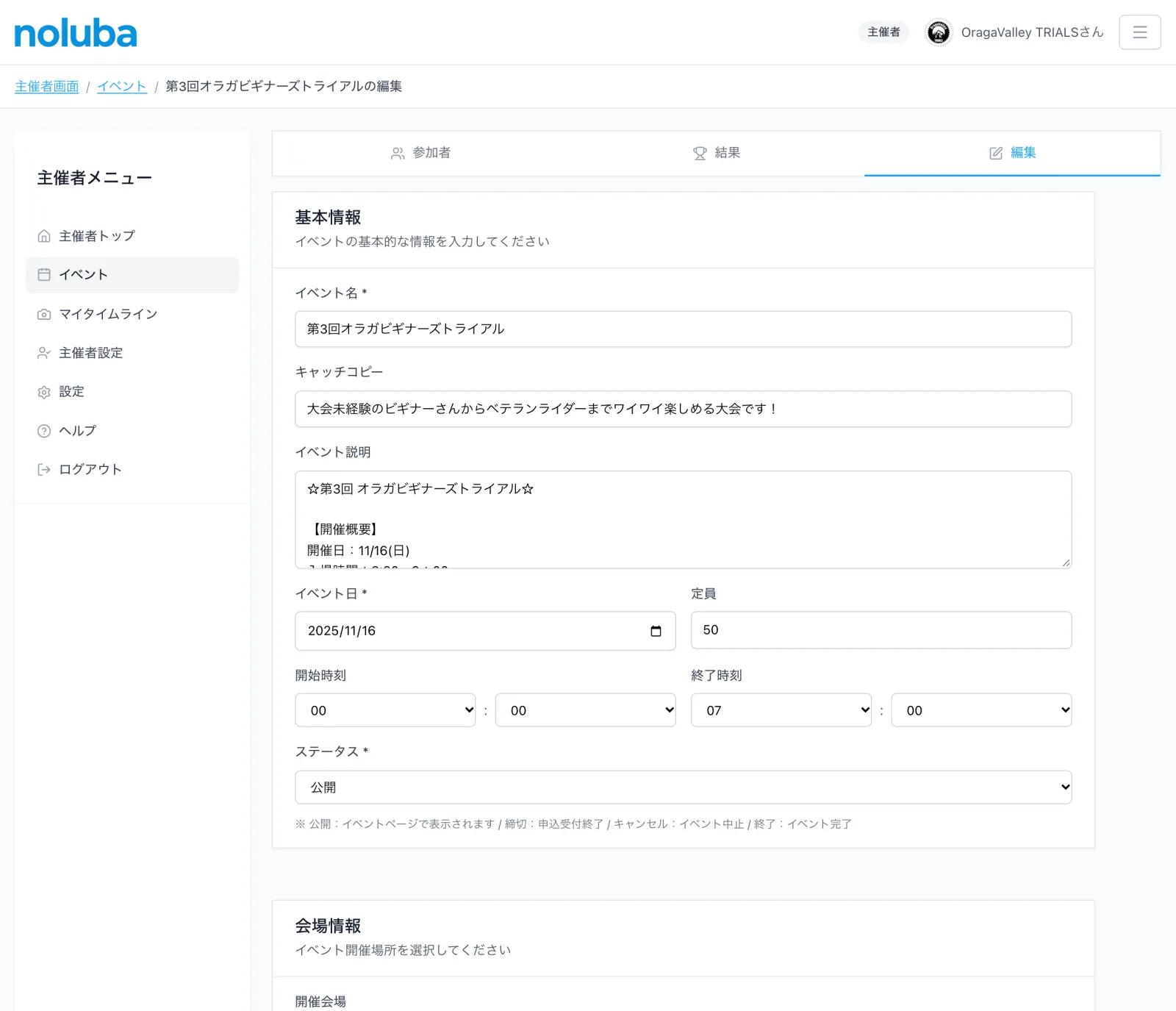The width and height of the screenshot is (1176, 1011).
Task: Click the キャッチコピー input field
Action: click(x=684, y=409)
